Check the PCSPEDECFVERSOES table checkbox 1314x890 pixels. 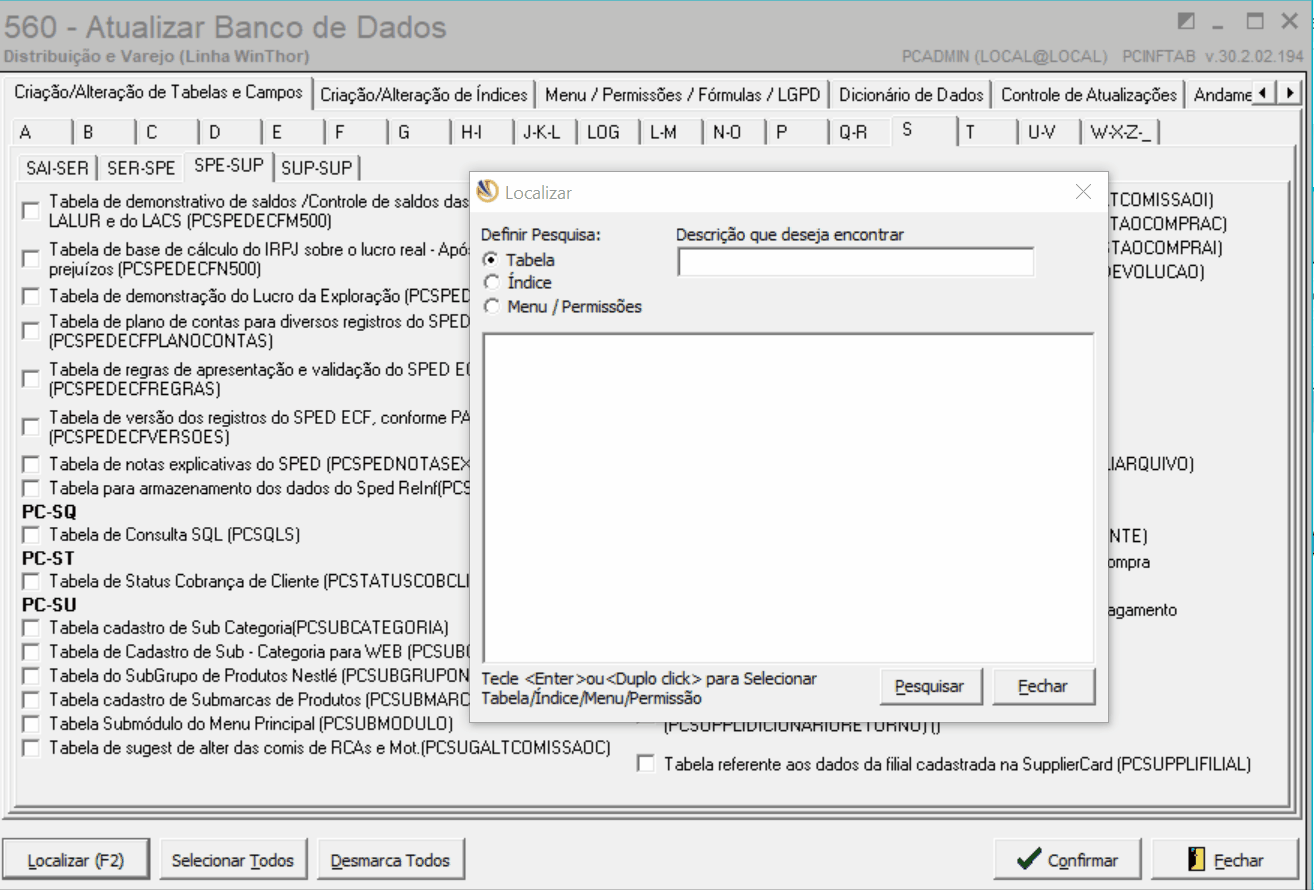point(31,427)
